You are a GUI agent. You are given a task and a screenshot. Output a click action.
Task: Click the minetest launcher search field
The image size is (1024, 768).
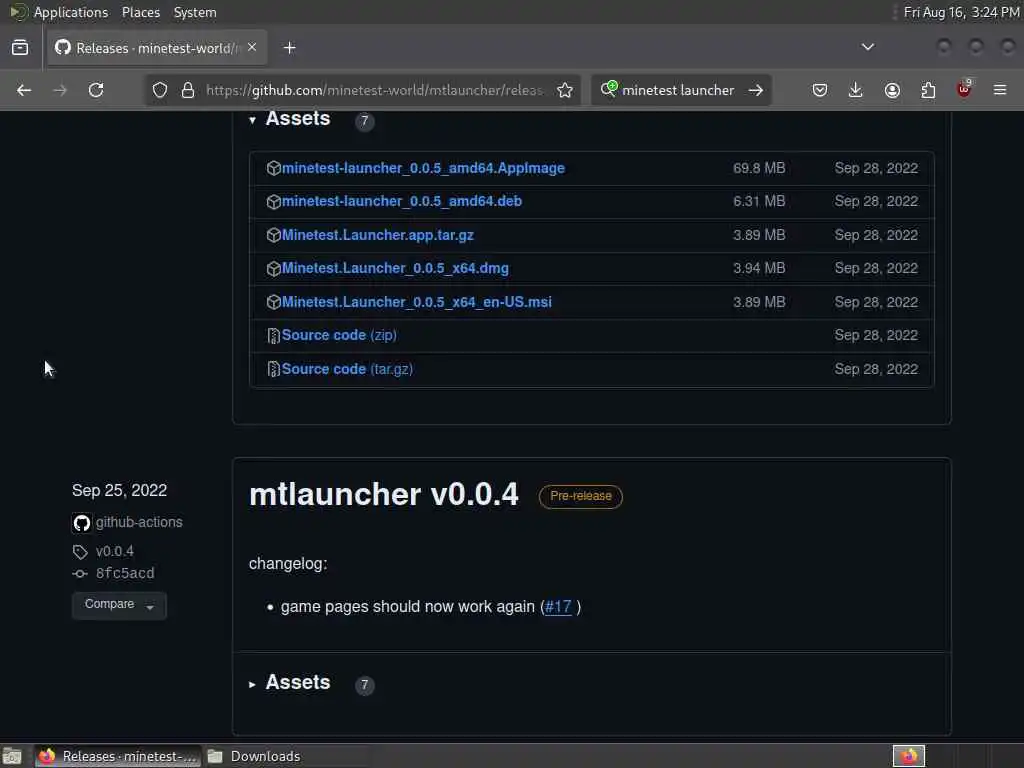point(678,90)
